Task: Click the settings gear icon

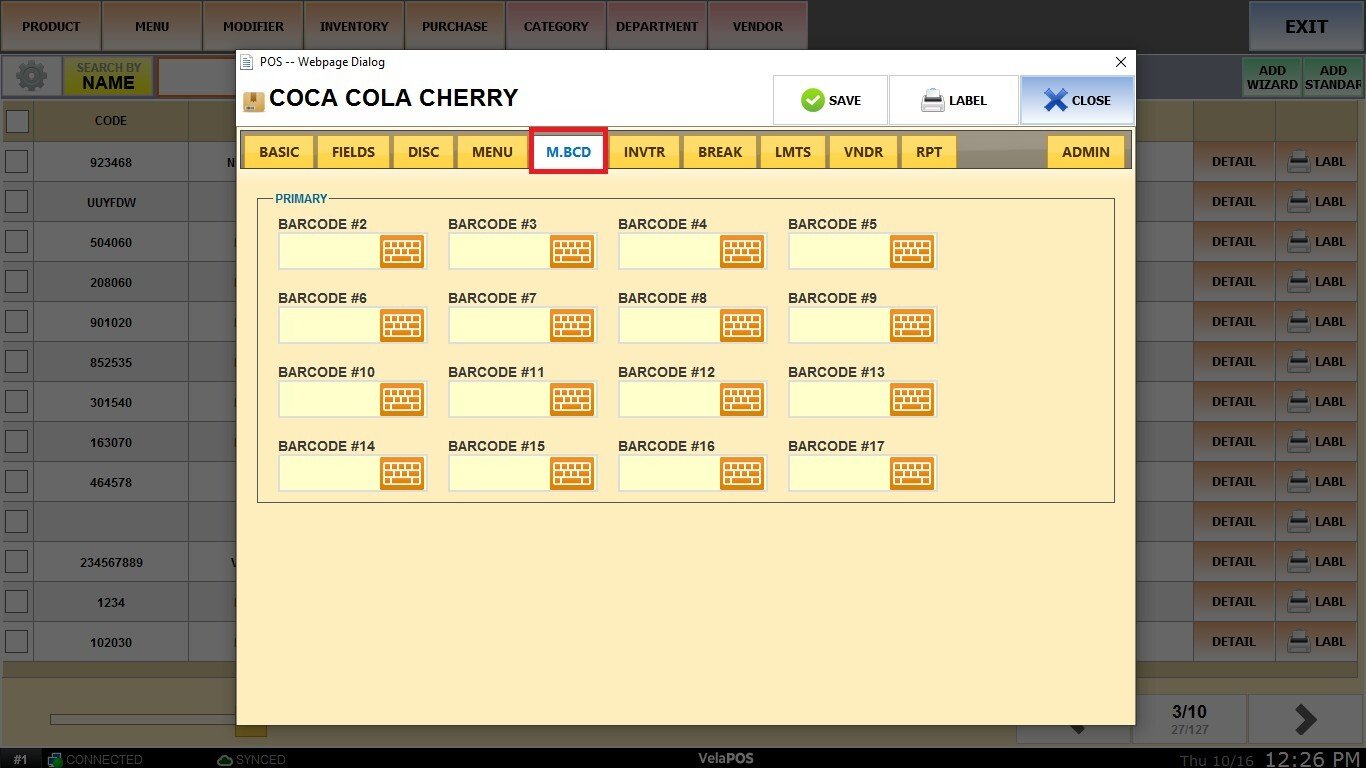Action: pos(31,77)
